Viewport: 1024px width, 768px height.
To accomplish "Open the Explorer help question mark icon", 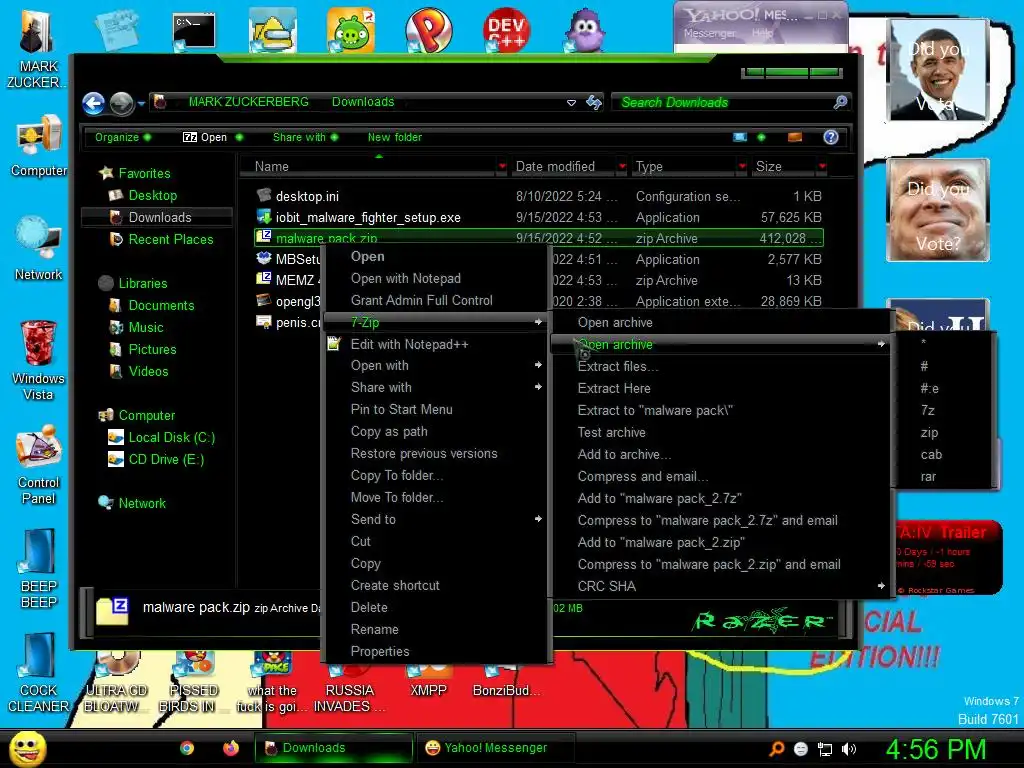I will [831, 137].
